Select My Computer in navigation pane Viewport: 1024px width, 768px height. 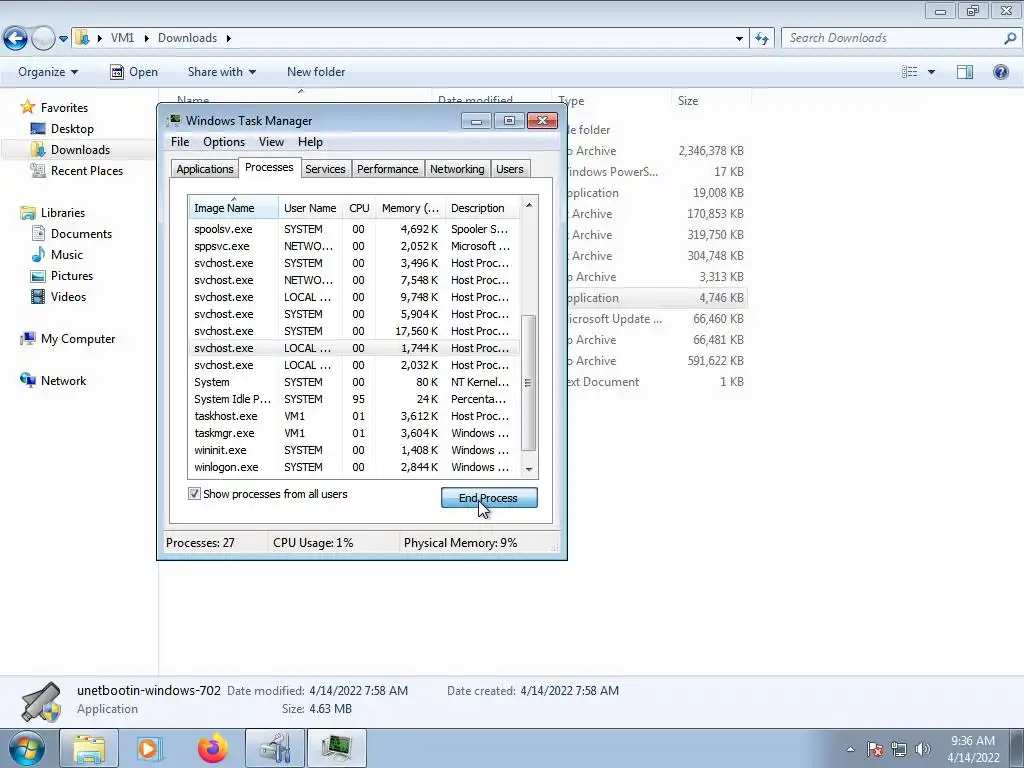(x=78, y=339)
